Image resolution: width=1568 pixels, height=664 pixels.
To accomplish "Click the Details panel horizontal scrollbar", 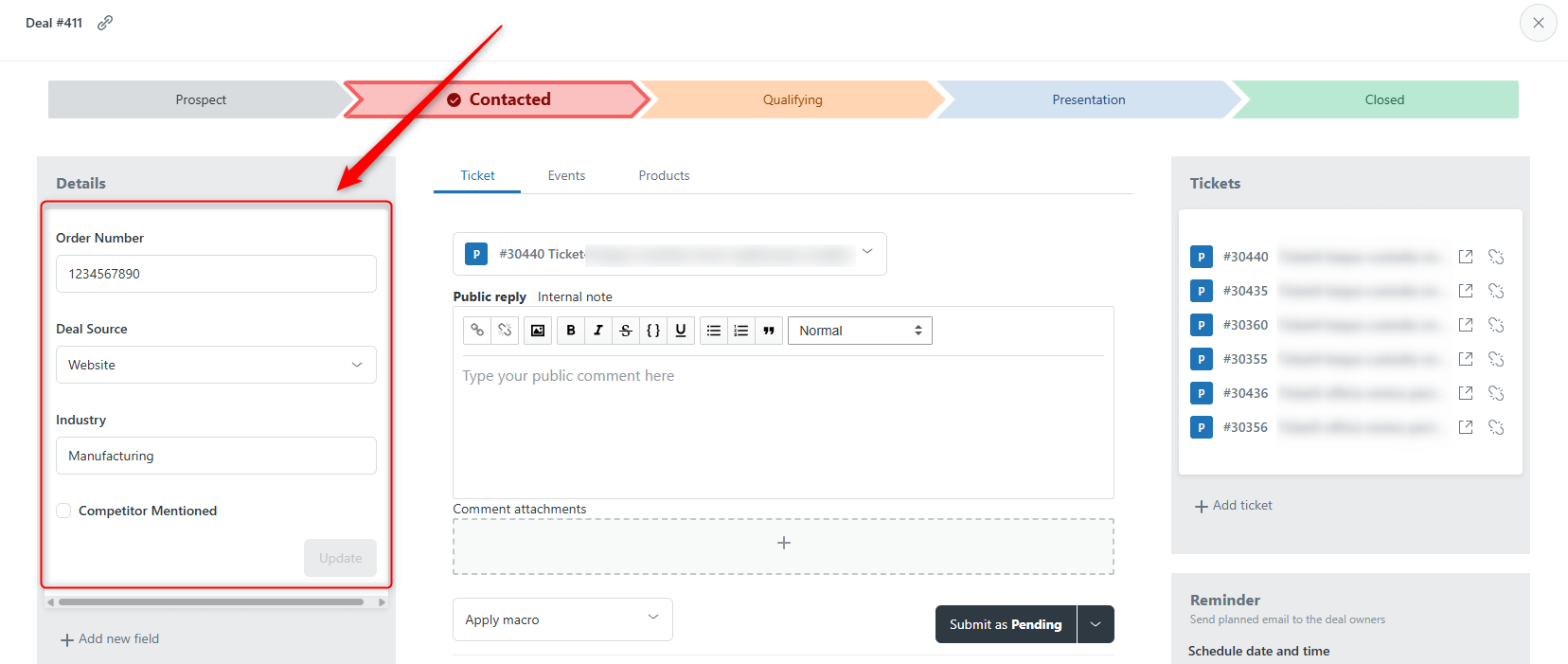I will click(x=211, y=601).
